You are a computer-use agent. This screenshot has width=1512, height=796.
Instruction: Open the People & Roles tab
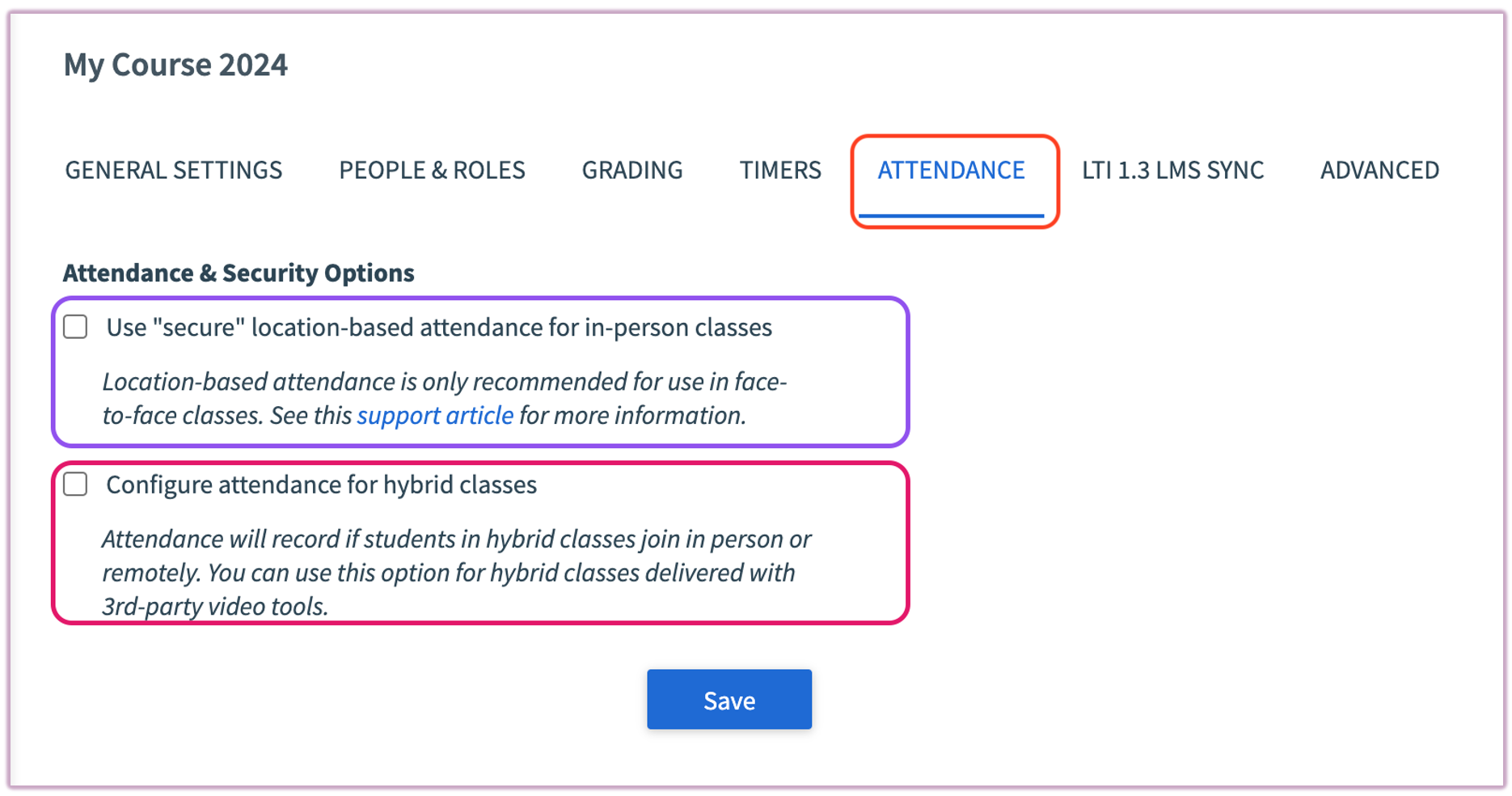point(432,170)
